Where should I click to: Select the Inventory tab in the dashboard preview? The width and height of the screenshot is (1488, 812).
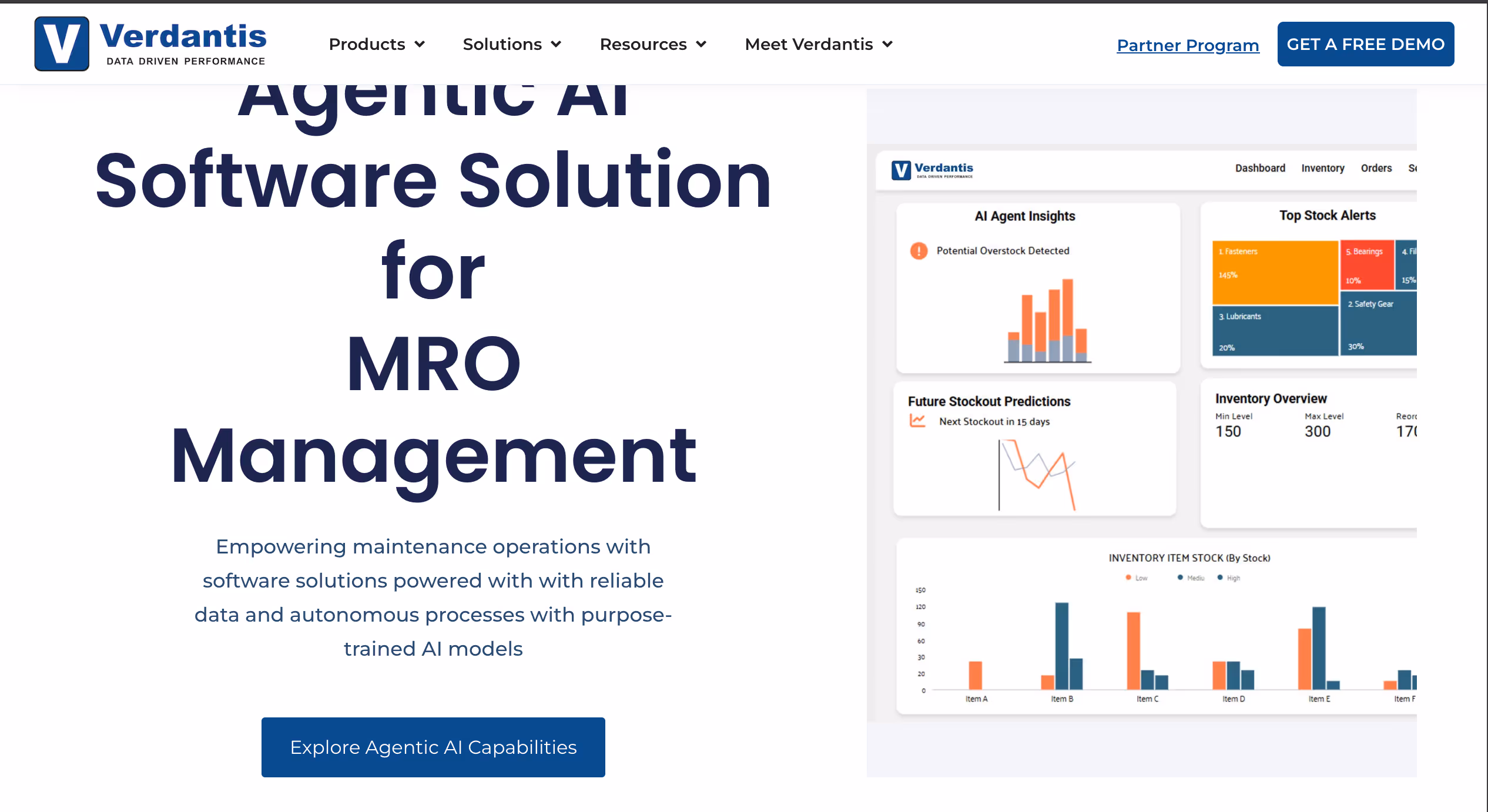[x=1322, y=168]
